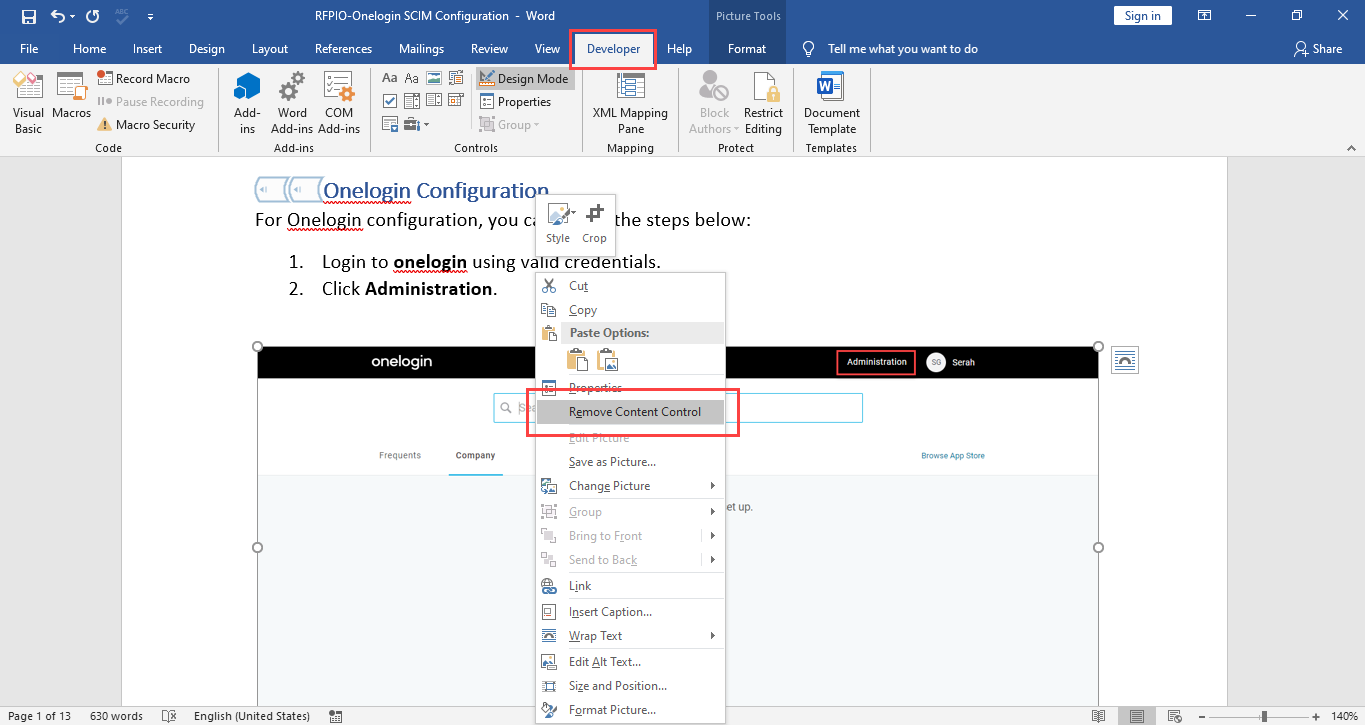
Task: Switch to Read Mode view
Action: (x=1099, y=716)
